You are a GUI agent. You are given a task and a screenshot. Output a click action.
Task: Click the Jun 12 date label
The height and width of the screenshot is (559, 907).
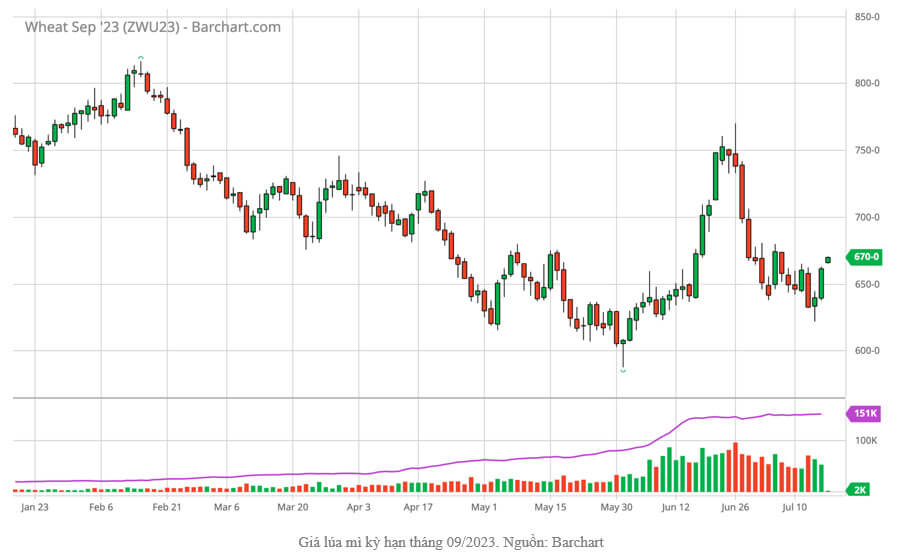[676, 507]
